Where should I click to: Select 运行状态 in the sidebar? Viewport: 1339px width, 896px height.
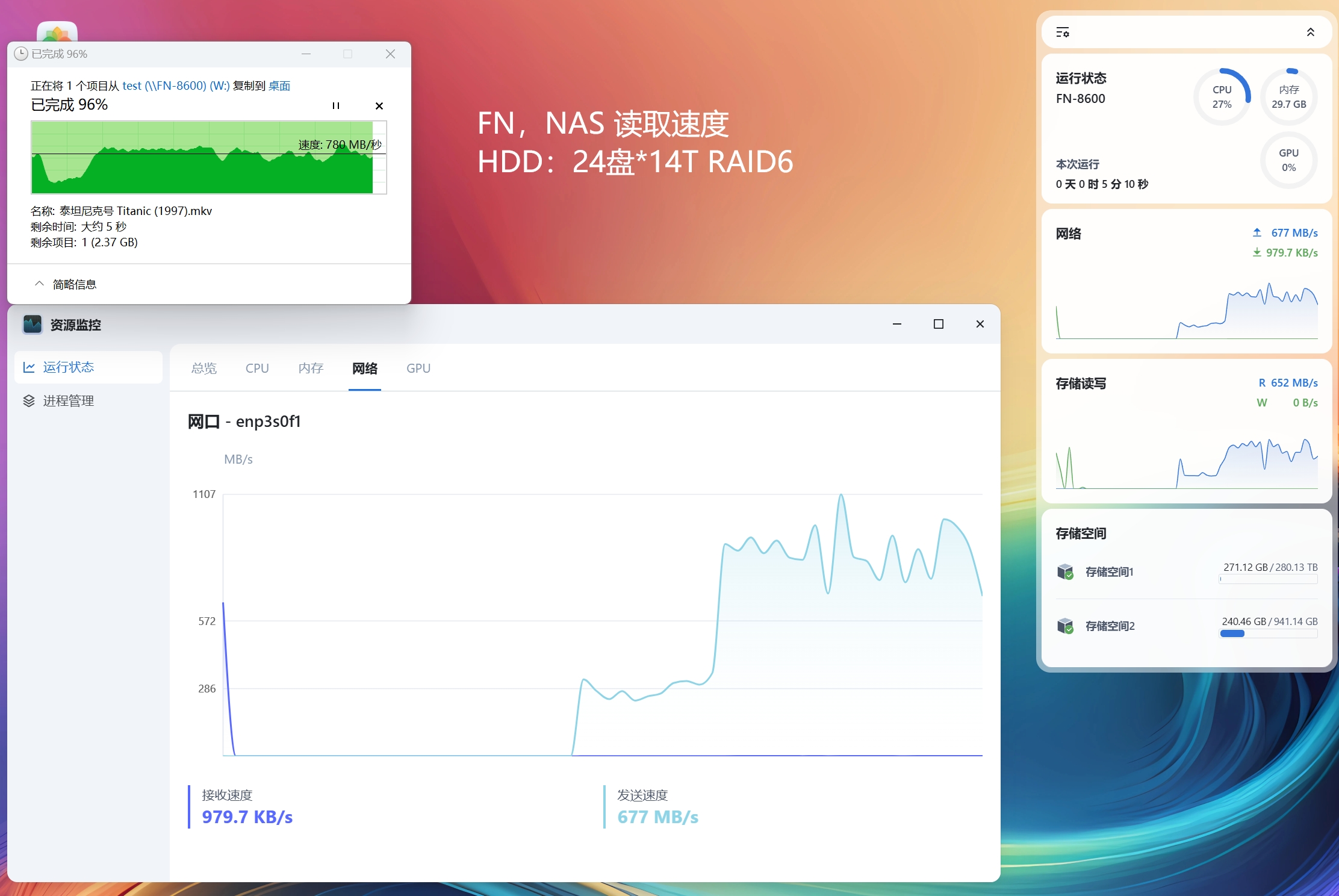tap(89, 367)
